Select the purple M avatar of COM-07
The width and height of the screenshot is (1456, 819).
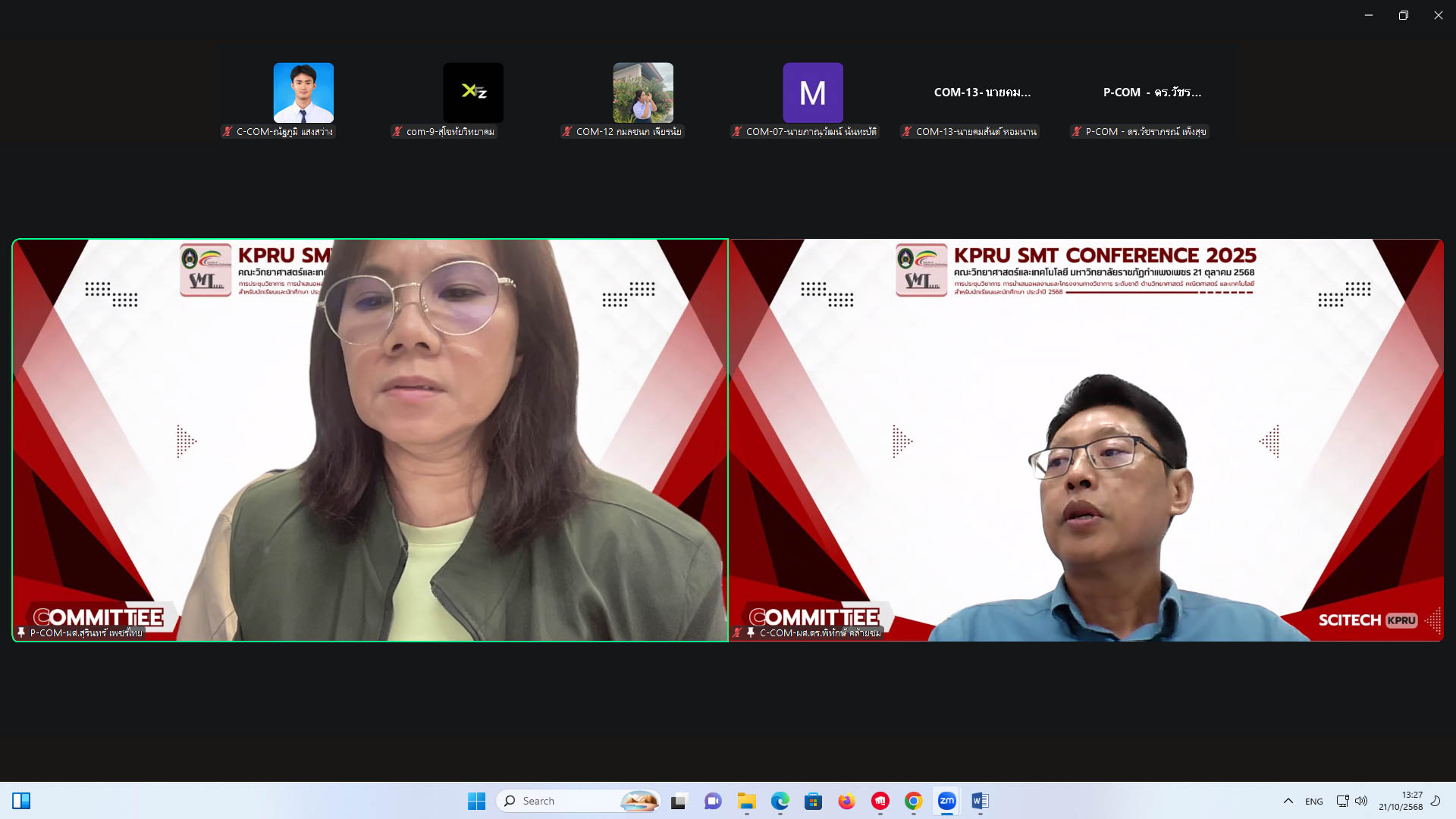pyautogui.click(x=813, y=93)
